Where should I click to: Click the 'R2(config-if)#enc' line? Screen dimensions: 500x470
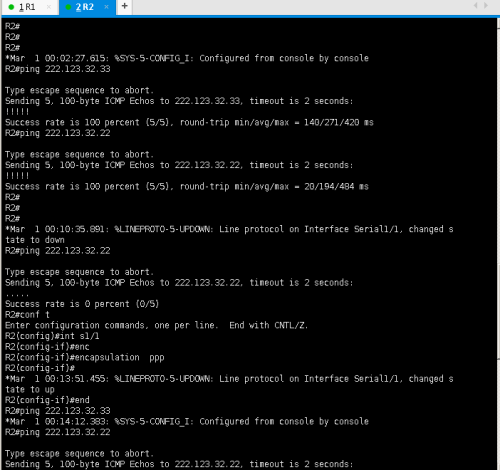coord(47,347)
